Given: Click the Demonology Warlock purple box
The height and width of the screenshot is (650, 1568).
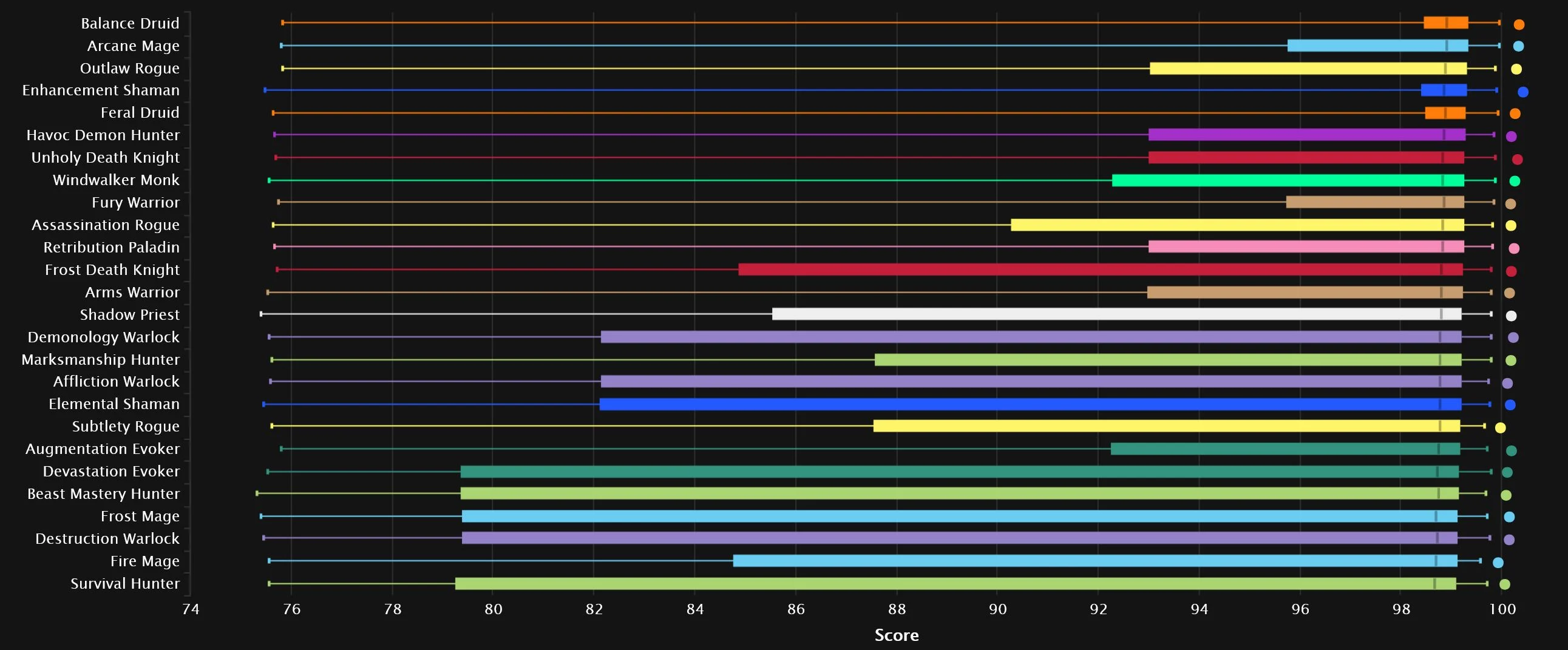Looking at the screenshot, I should tap(1031, 337).
